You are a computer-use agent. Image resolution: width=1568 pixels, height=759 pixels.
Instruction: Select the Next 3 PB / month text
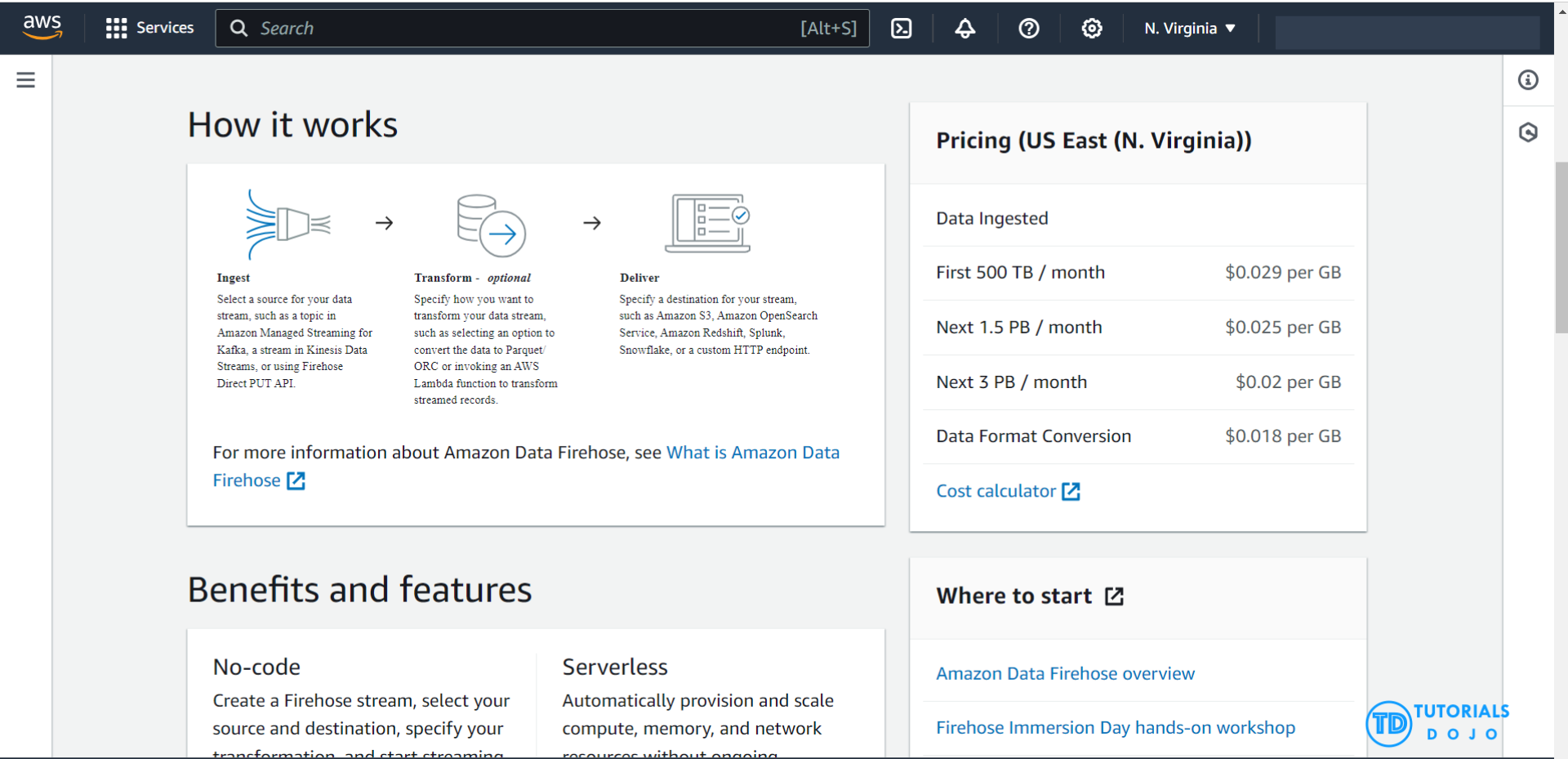(x=1011, y=382)
